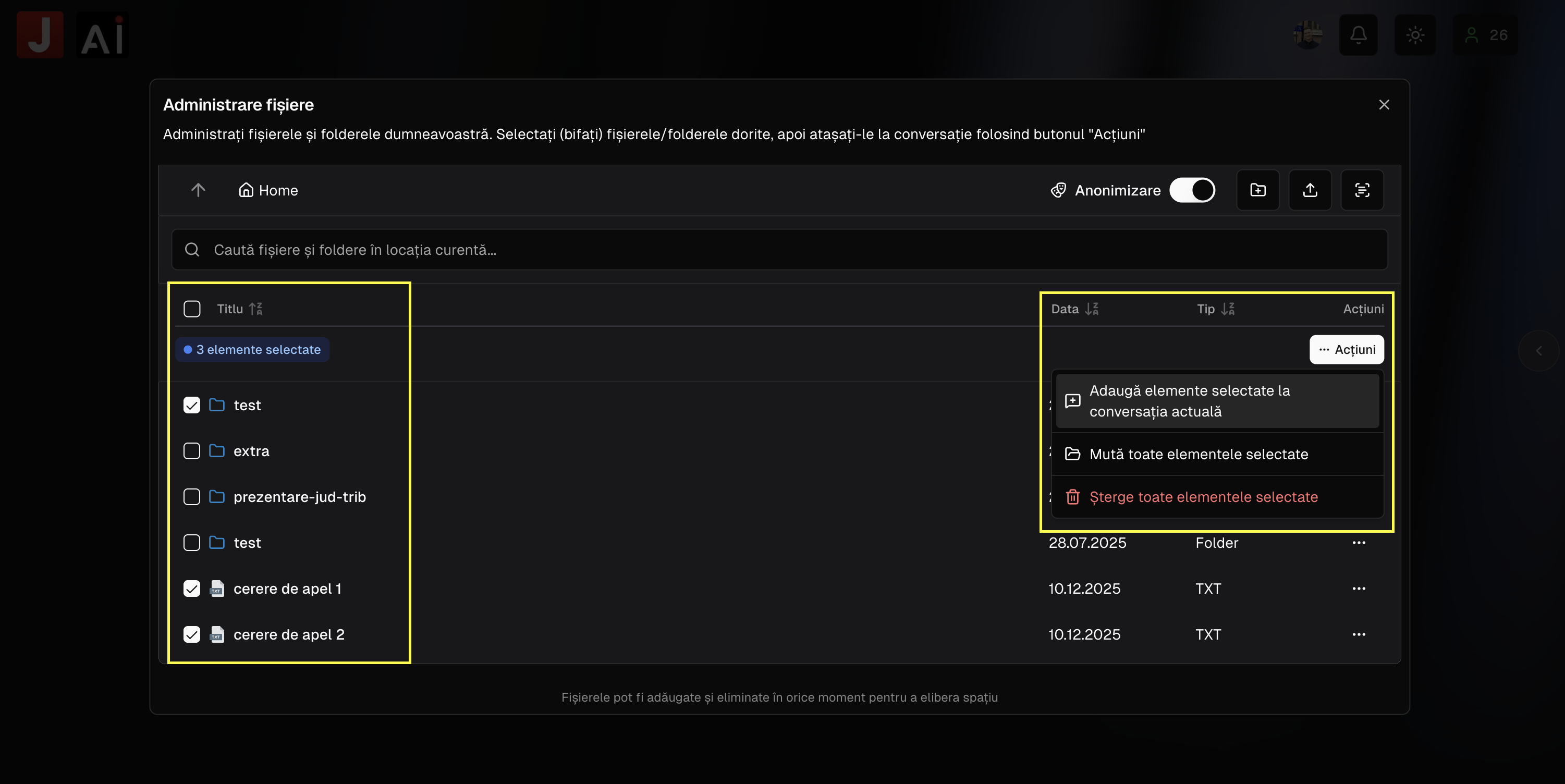Navigate to Home breadcrumb
The width and height of the screenshot is (1565, 784).
[x=268, y=190]
